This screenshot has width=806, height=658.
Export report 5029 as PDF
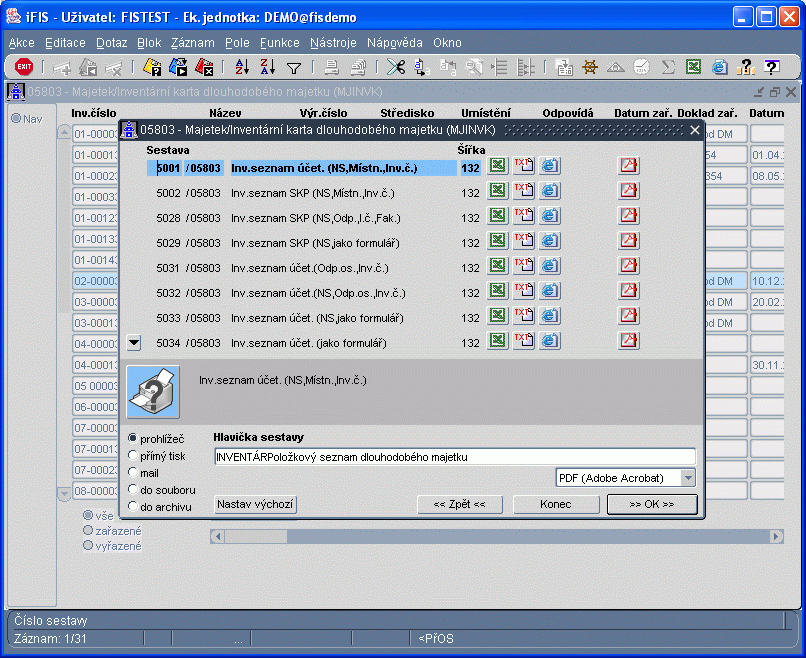coord(628,241)
